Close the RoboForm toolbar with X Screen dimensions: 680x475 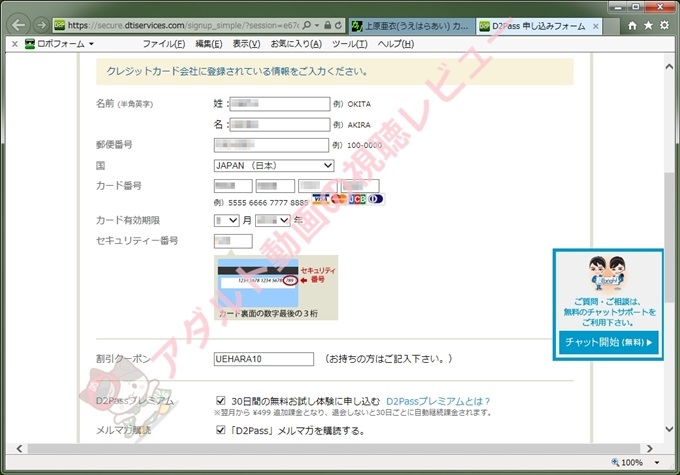[15, 44]
